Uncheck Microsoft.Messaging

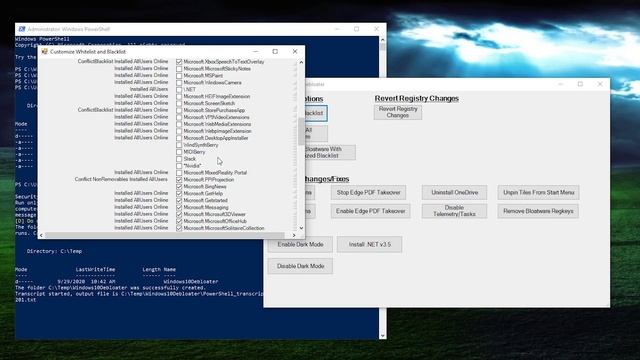179,207
